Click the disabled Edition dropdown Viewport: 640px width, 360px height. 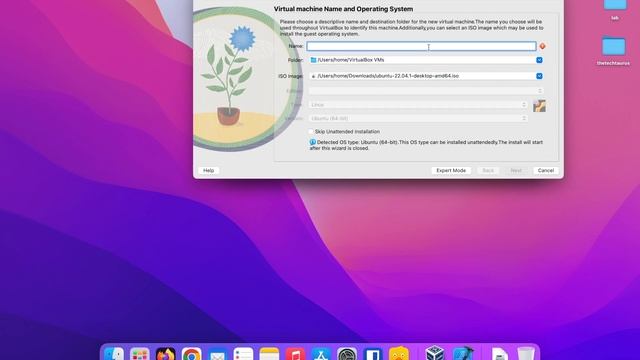pyautogui.click(x=426, y=91)
